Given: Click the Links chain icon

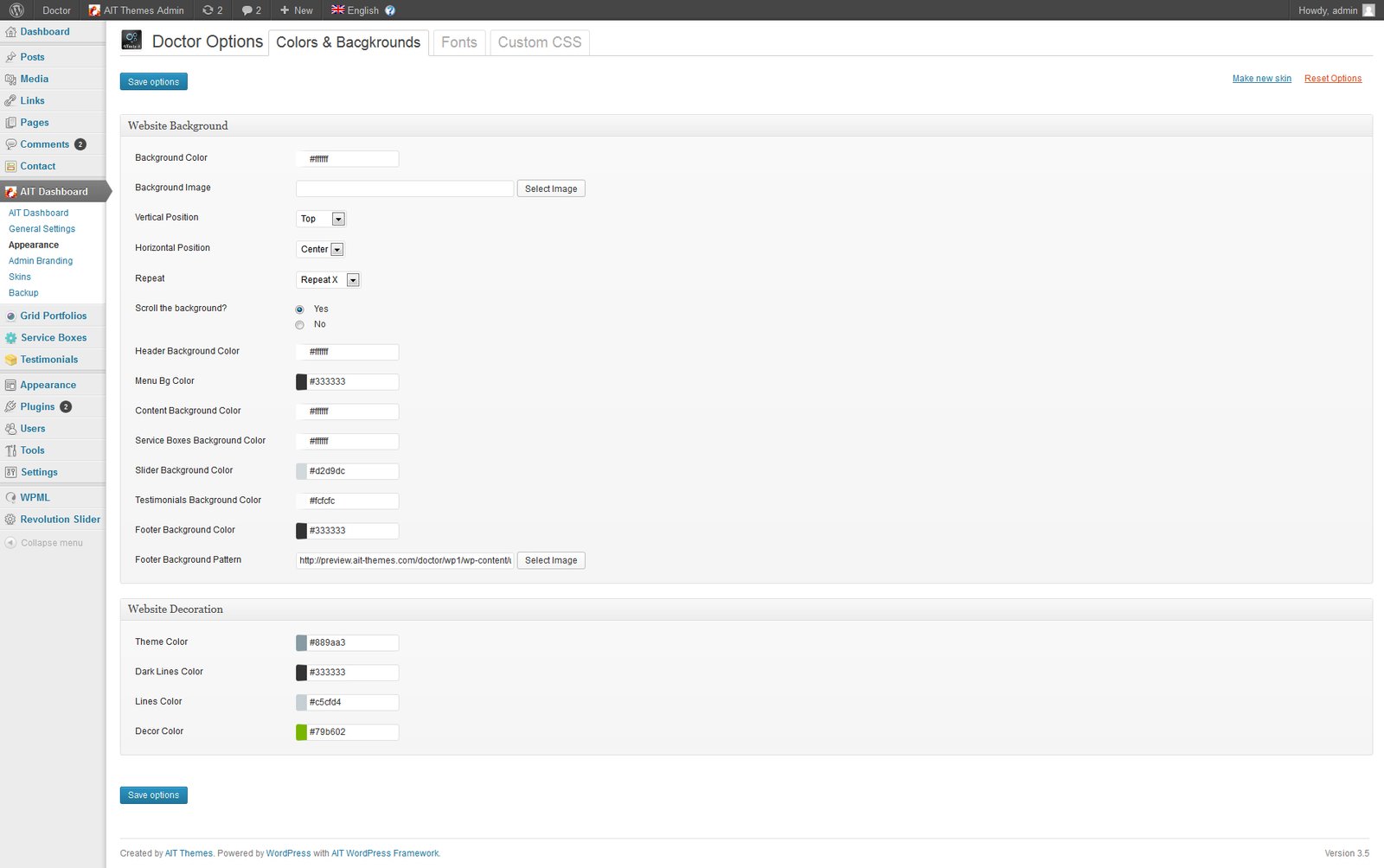Looking at the screenshot, I should [x=10, y=100].
